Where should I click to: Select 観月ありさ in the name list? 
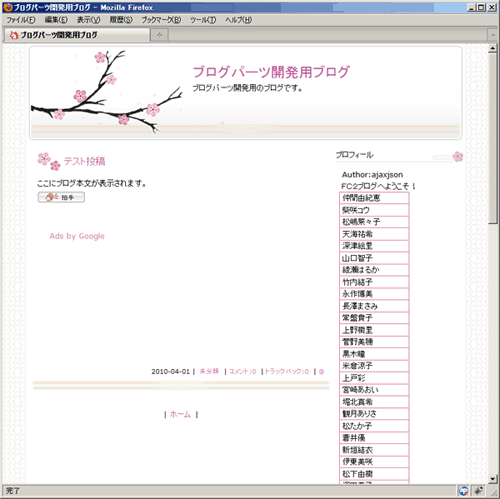click(374, 414)
